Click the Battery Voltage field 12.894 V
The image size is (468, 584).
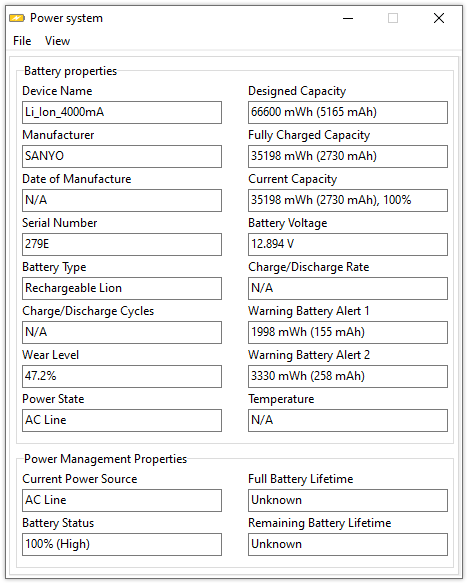point(348,244)
